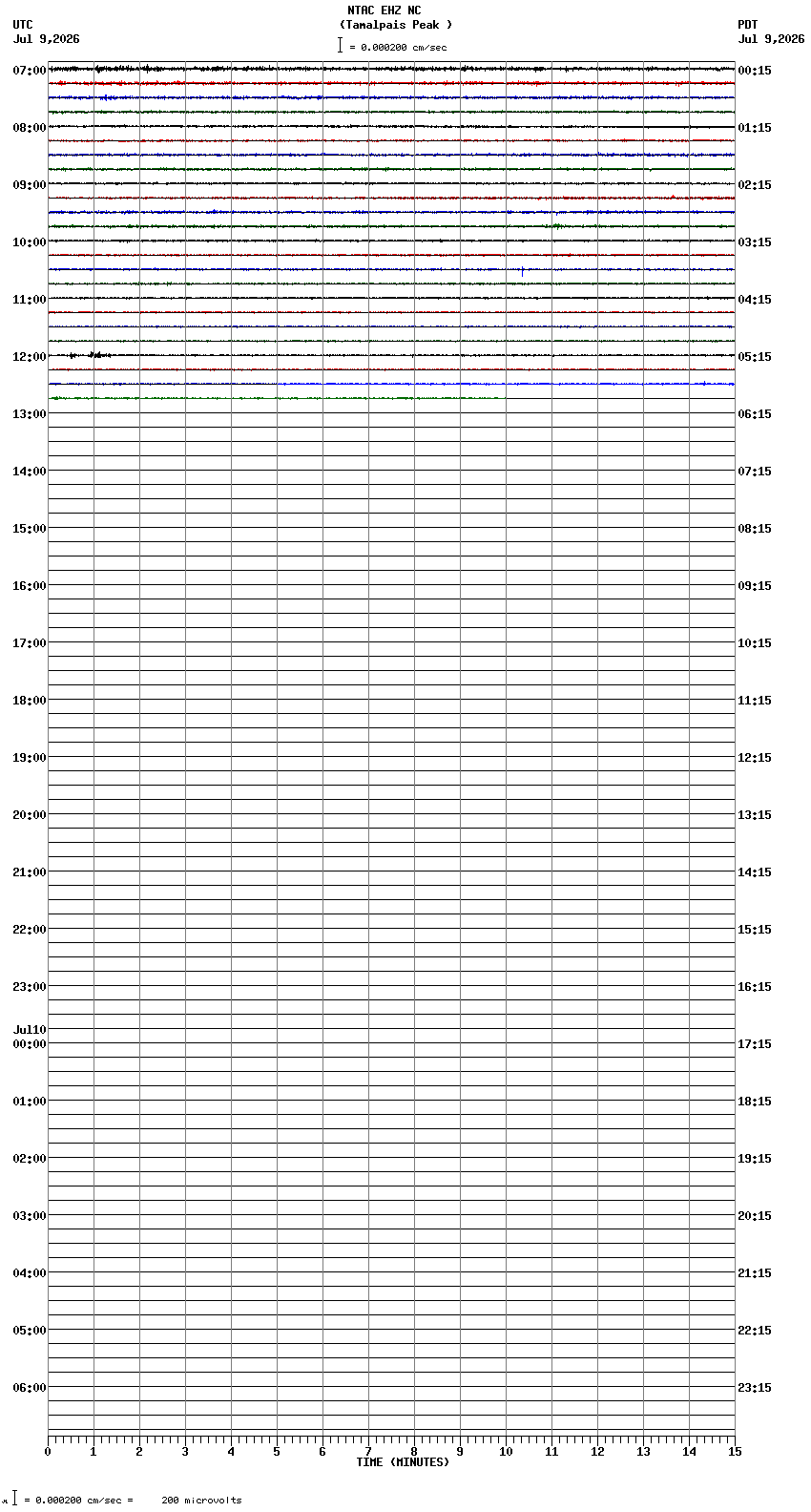This screenshot has height=1512, width=811.
Task: Click the 10 minute axis tick label
Action: 506,1452
